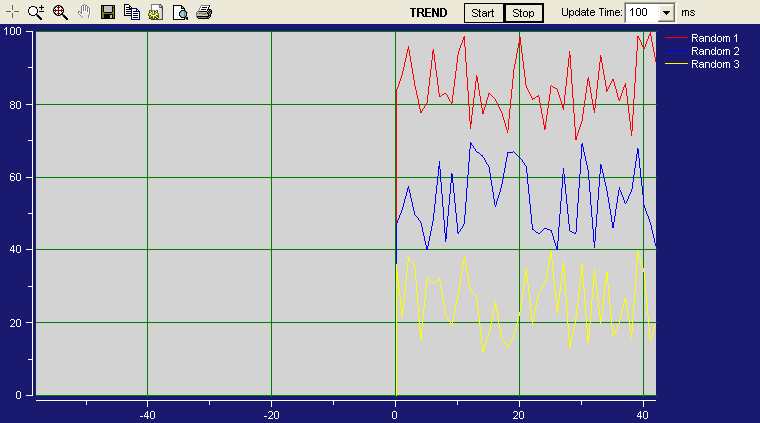Select the crosshair cursor tool
Screen dimensions: 760x423
[x=12, y=13]
